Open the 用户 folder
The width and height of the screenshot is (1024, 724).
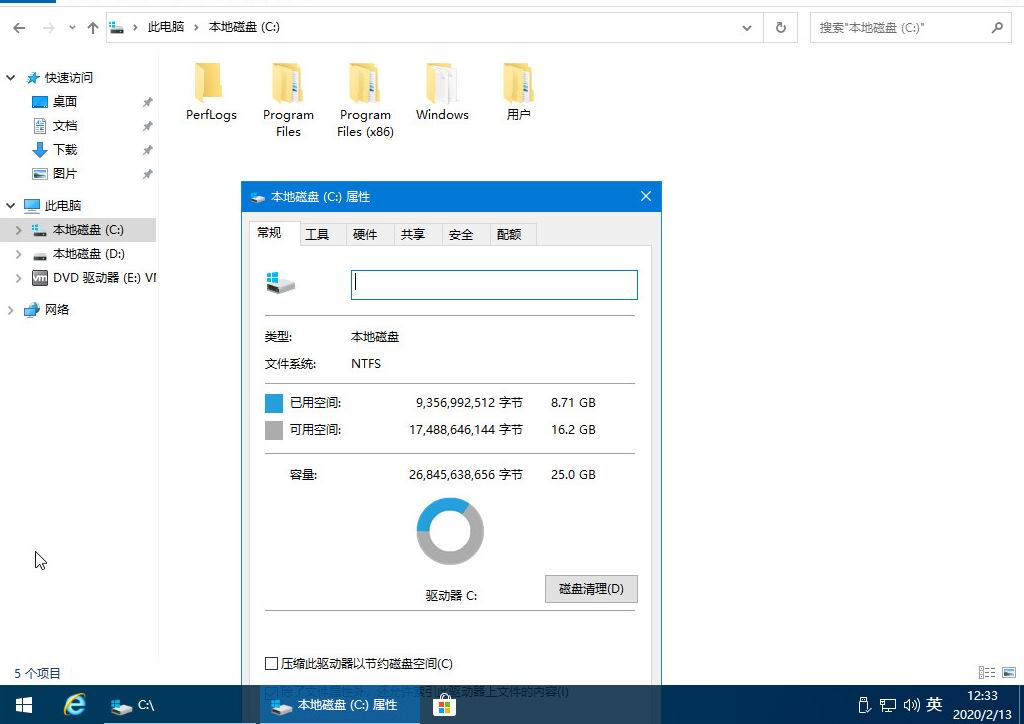coord(519,93)
